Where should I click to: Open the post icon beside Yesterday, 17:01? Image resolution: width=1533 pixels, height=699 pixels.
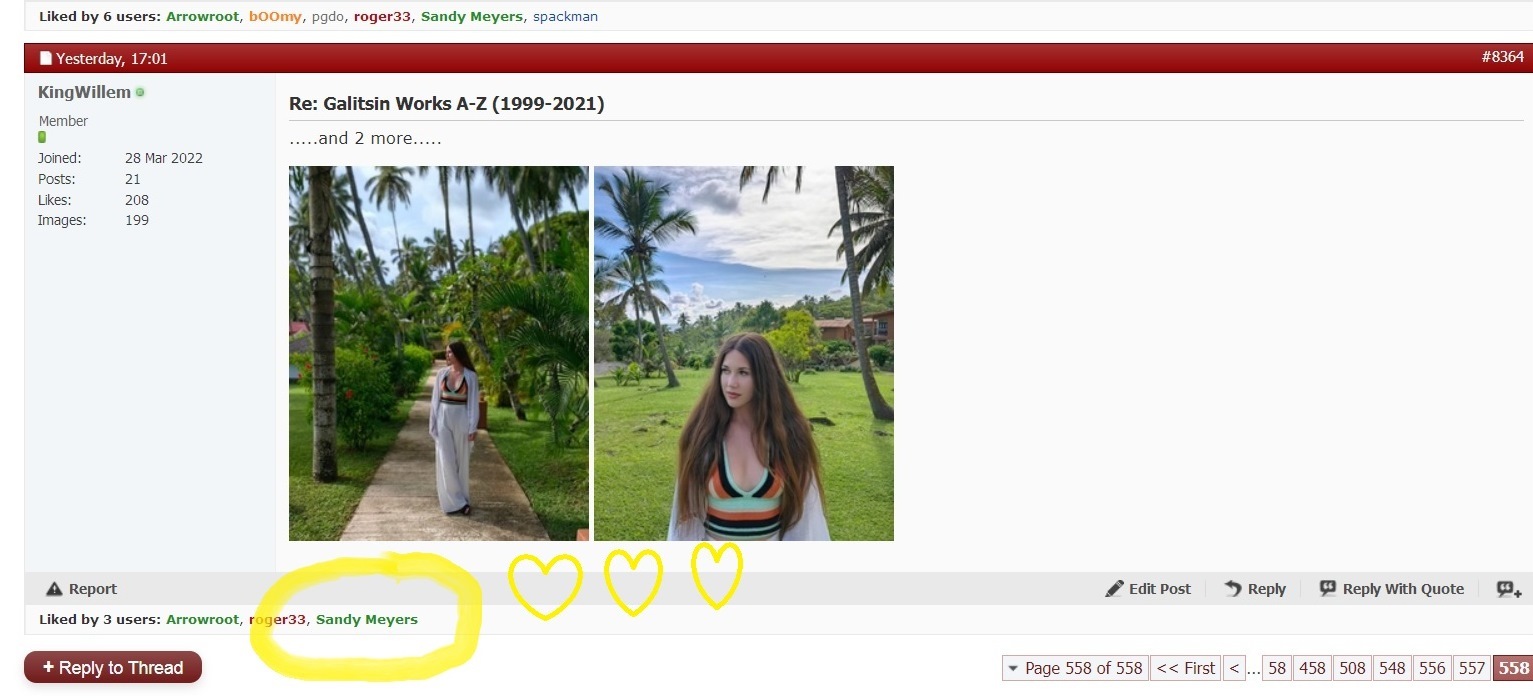click(x=45, y=58)
